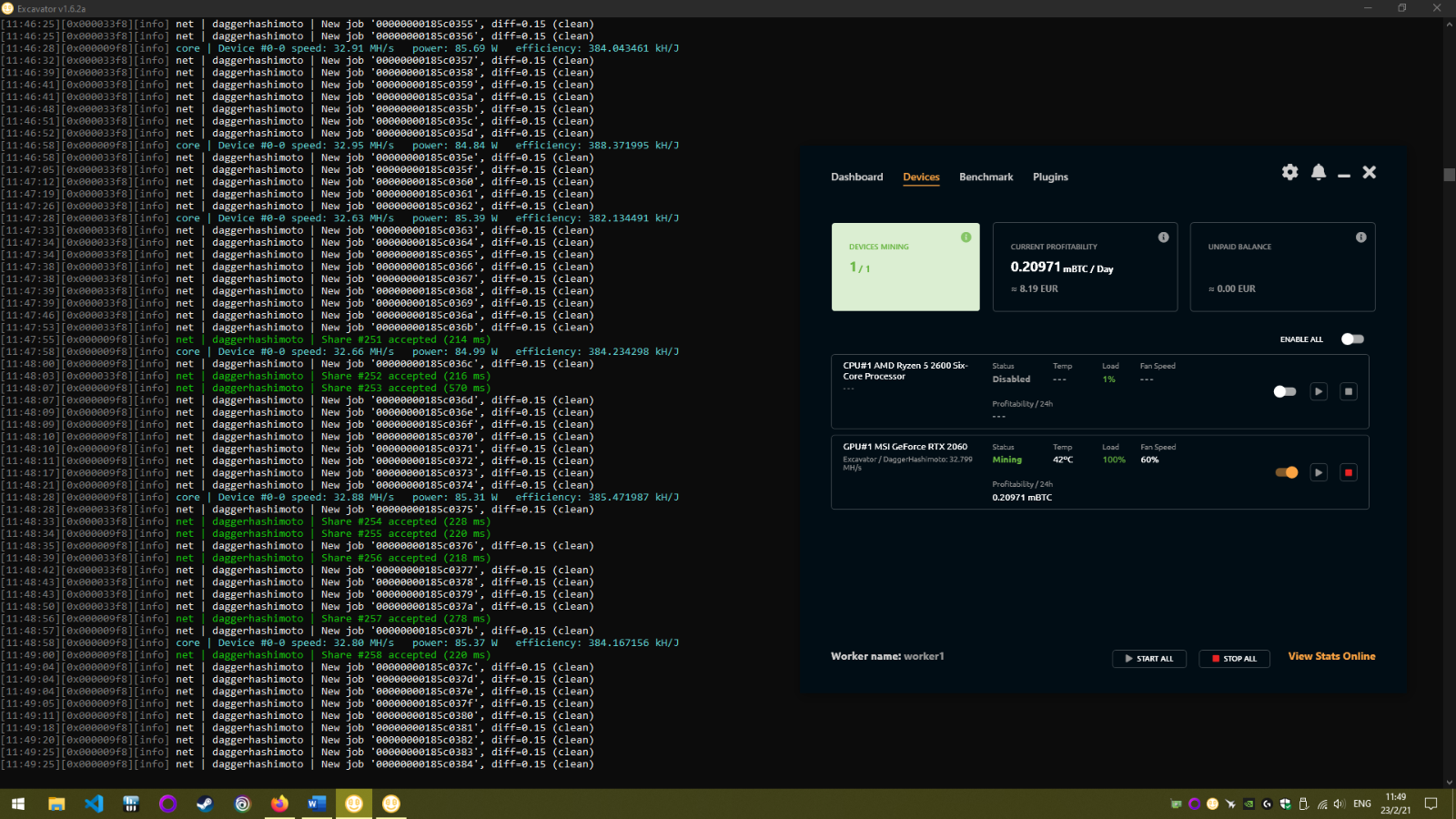Open the clock showing 11:49
Image resolution: width=1456 pixels, height=819 pixels.
tap(1396, 804)
